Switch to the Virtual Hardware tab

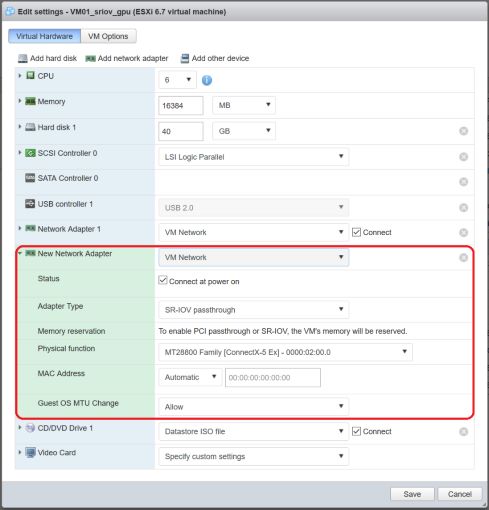pyautogui.click(x=44, y=36)
